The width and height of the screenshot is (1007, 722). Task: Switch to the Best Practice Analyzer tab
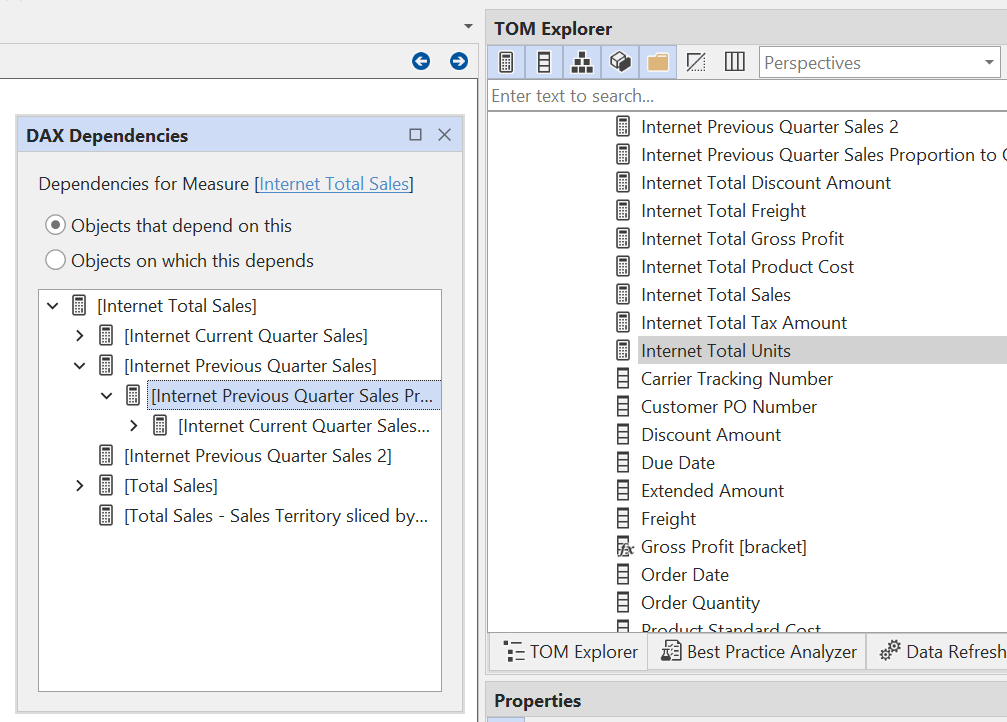[757, 651]
